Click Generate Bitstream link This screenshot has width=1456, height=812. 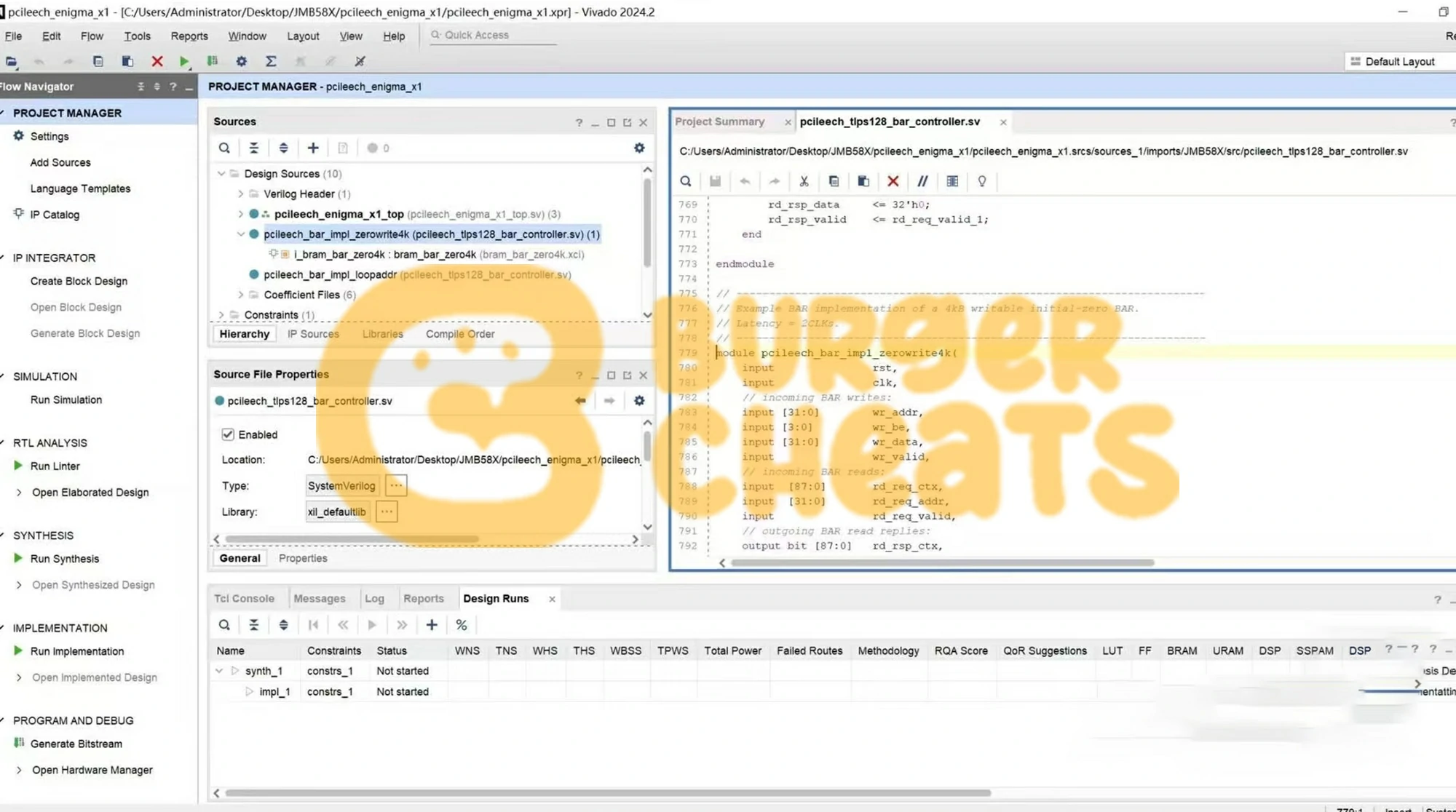[x=76, y=744]
